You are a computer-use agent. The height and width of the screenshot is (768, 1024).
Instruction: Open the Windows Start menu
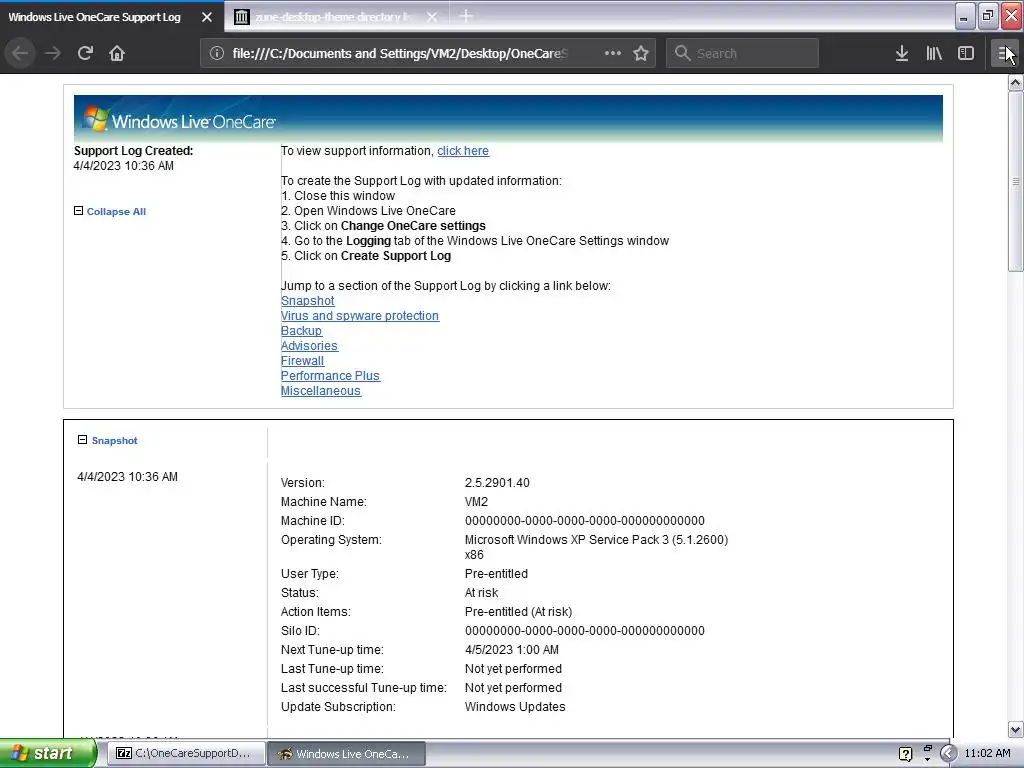click(x=47, y=754)
